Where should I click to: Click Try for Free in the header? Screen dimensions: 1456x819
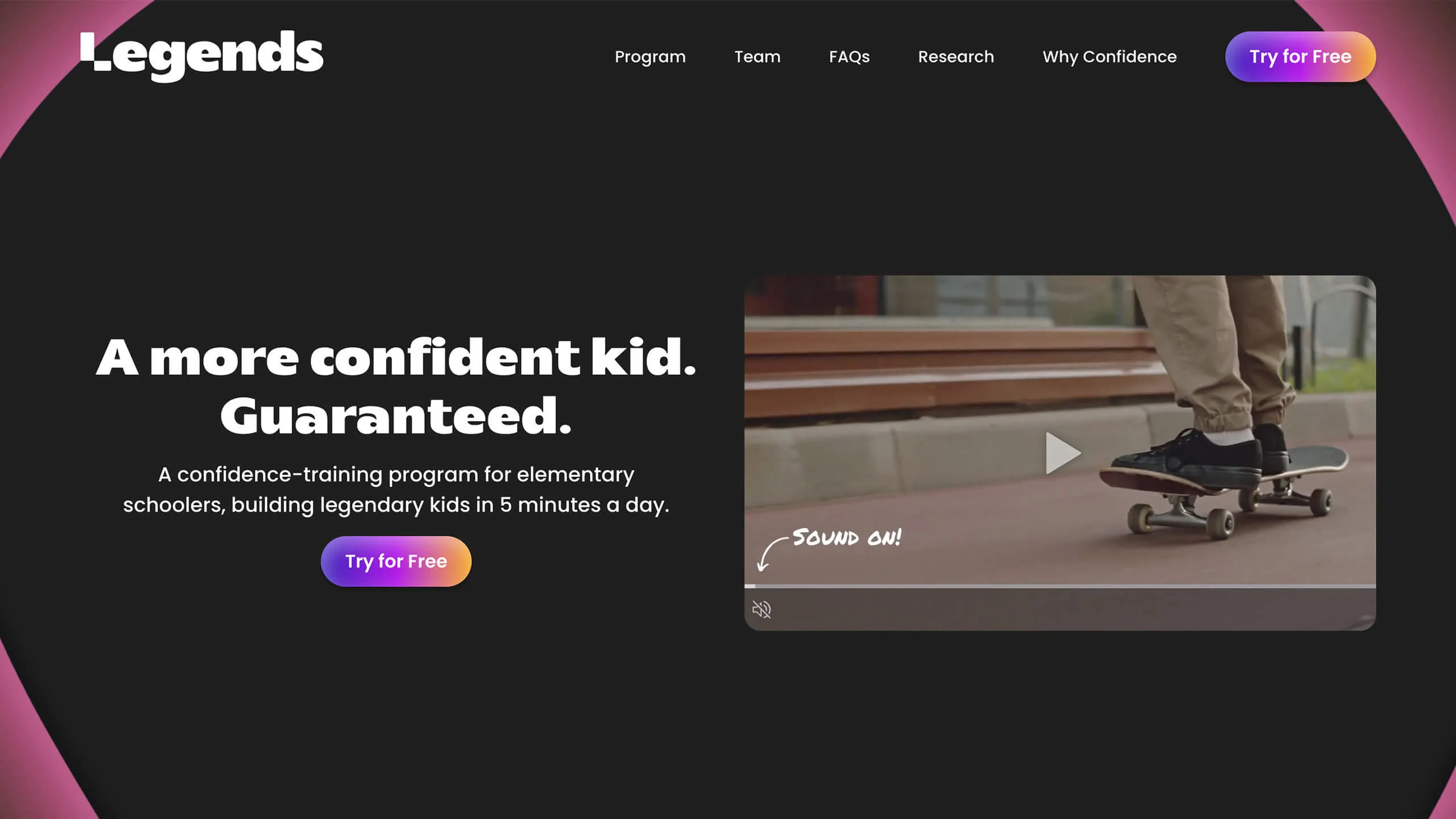[x=1300, y=57]
